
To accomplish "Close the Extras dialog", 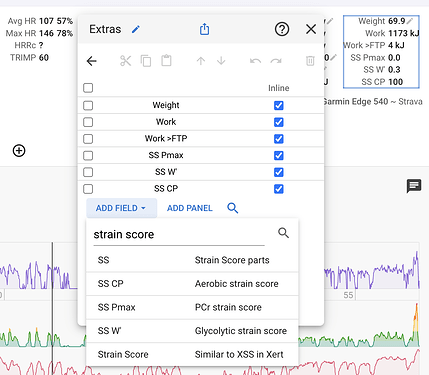I will (311, 29).
